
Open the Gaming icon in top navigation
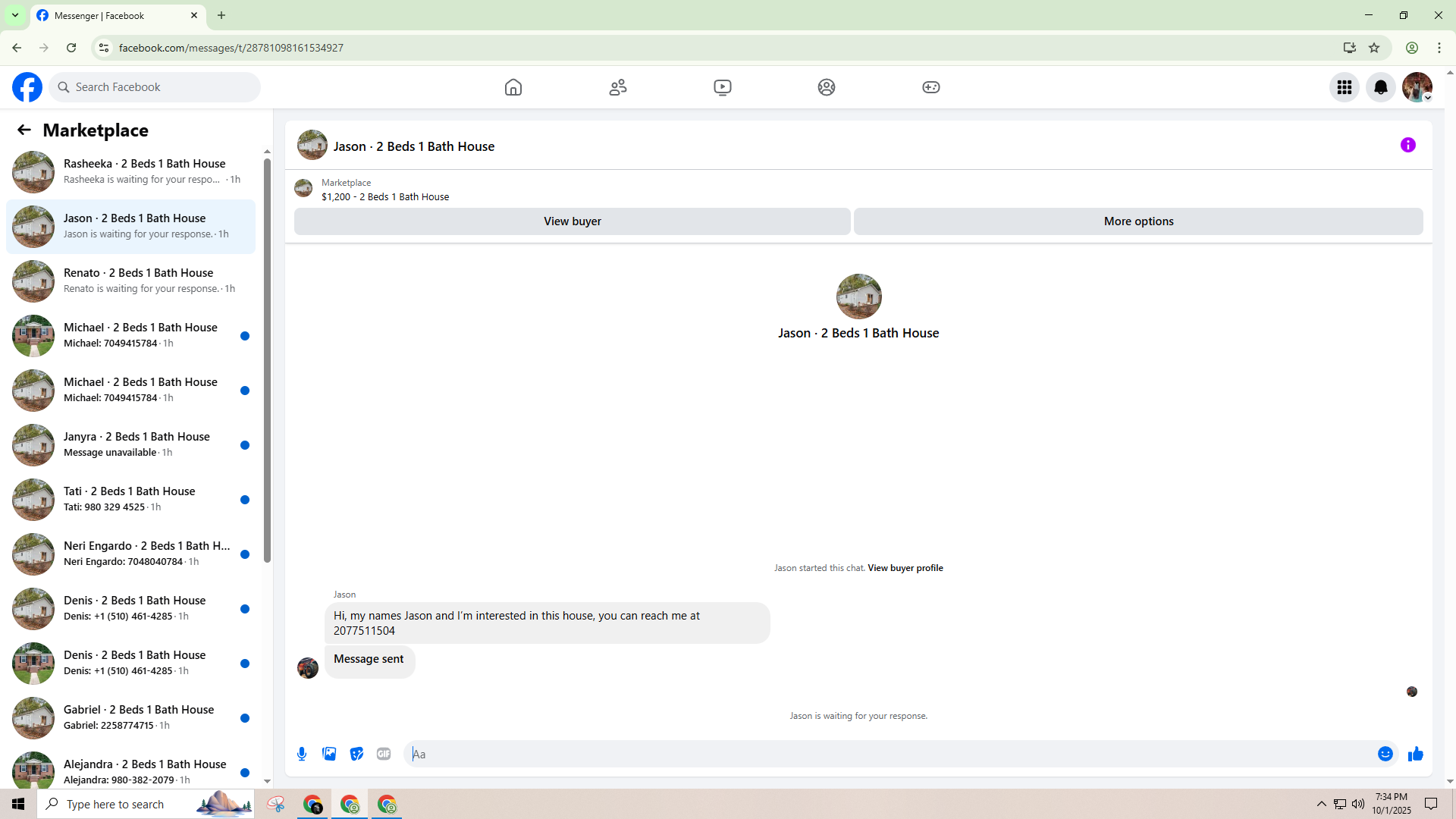coord(931,87)
